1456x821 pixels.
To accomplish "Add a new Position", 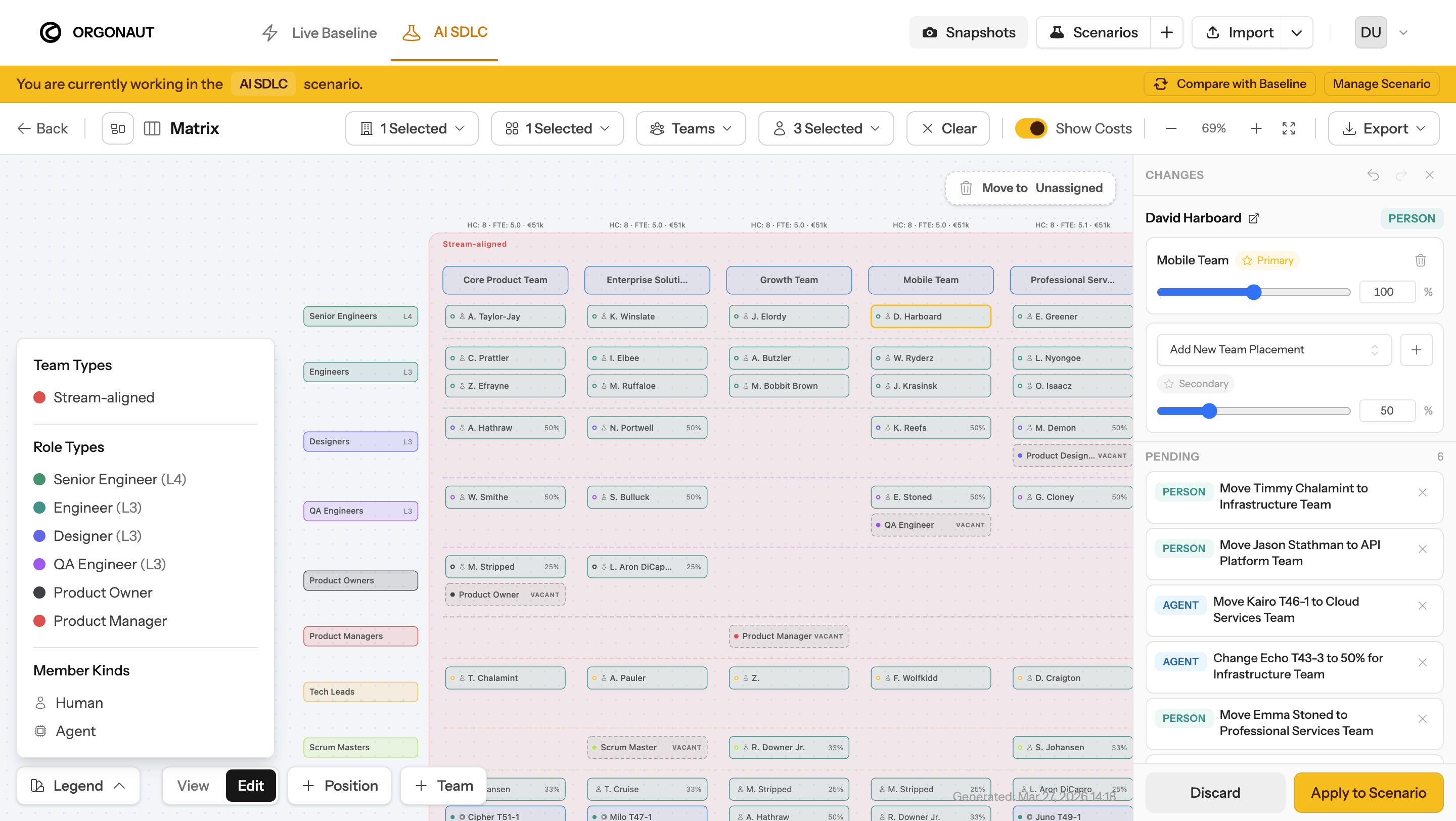I will [339, 786].
